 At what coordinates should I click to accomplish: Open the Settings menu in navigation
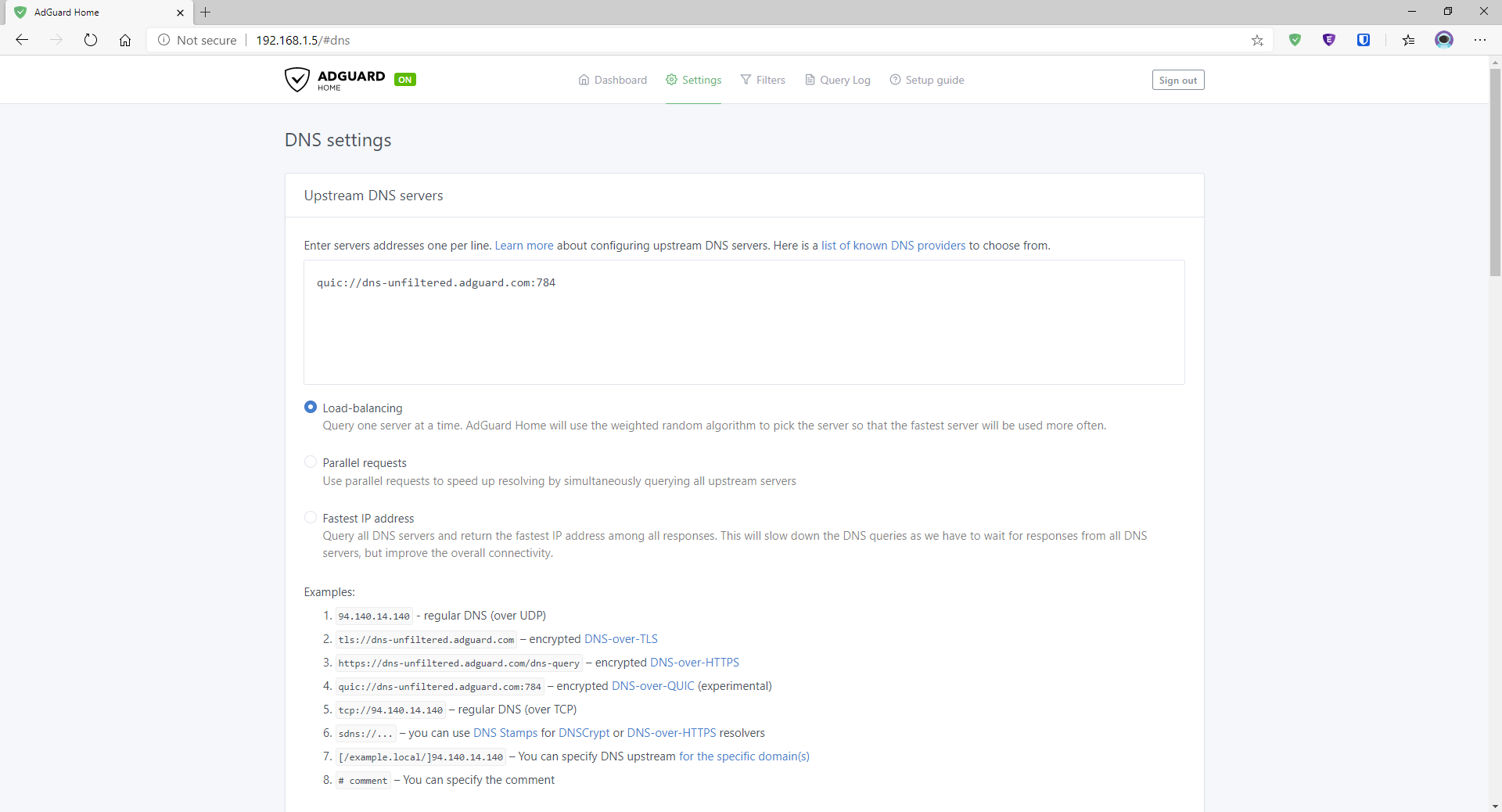[x=693, y=80]
